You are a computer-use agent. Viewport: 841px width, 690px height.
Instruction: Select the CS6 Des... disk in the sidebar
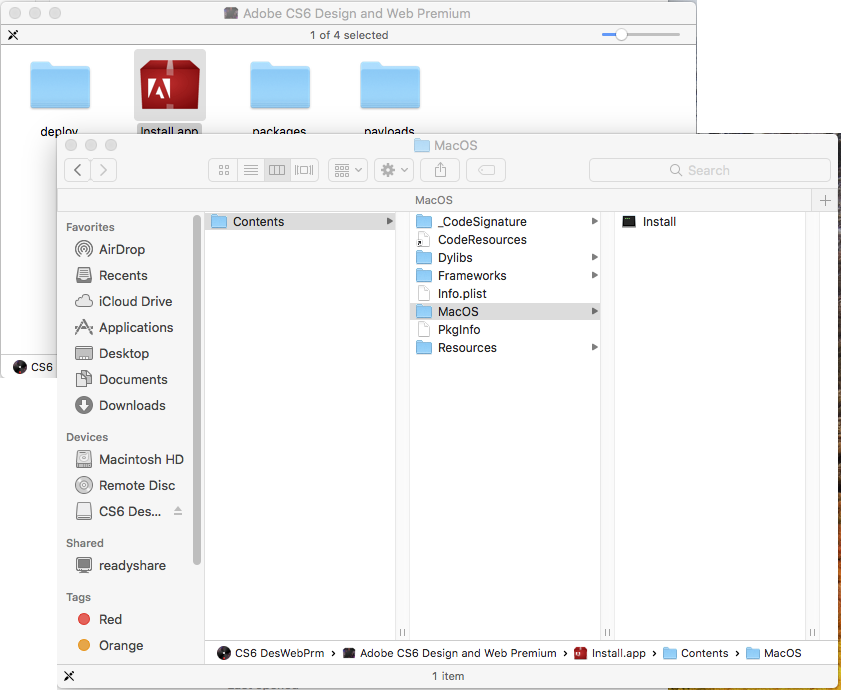click(x=130, y=511)
